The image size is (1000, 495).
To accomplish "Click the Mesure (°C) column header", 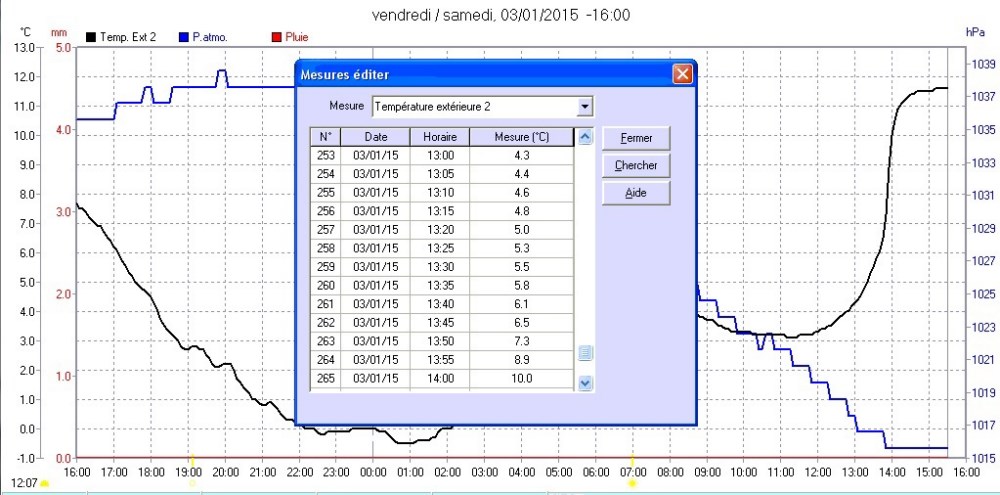I will pos(521,136).
